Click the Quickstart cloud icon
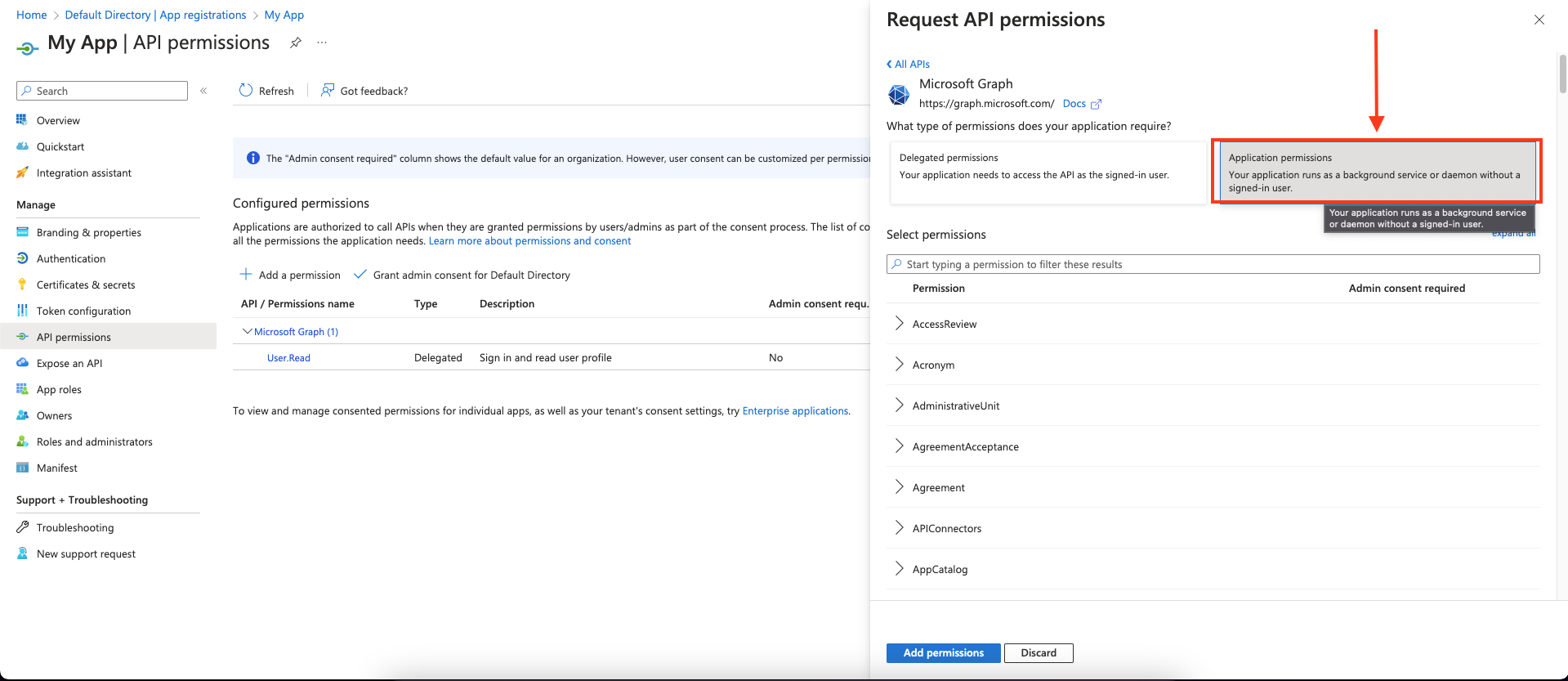1568x681 pixels. point(22,146)
